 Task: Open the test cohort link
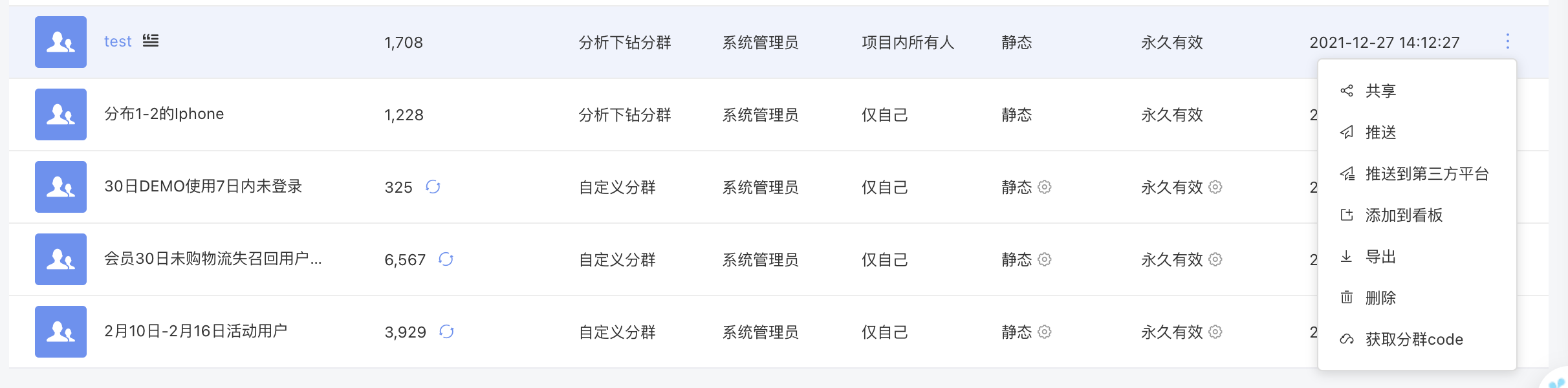118,41
